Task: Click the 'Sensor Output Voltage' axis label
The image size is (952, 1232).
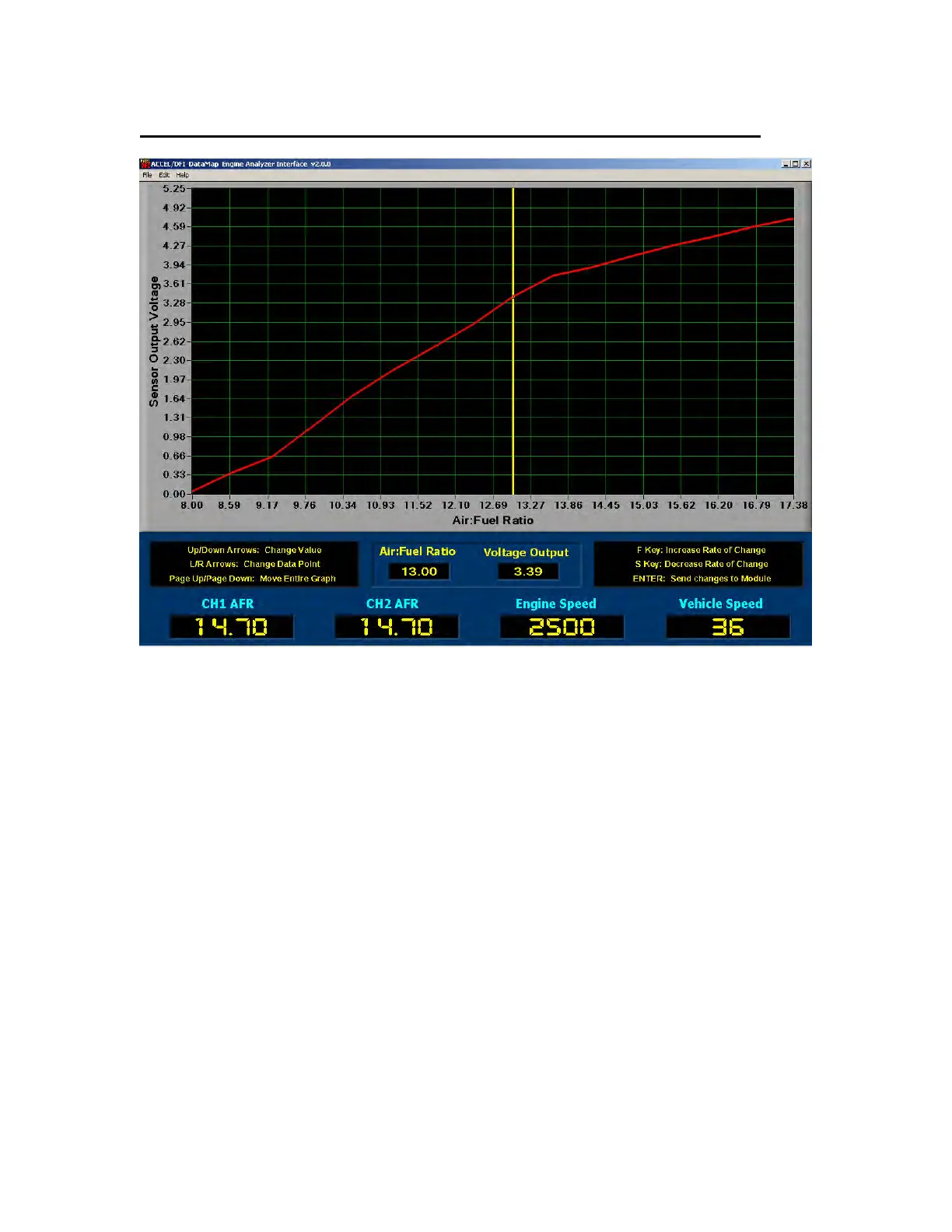Action: pos(154,341)
